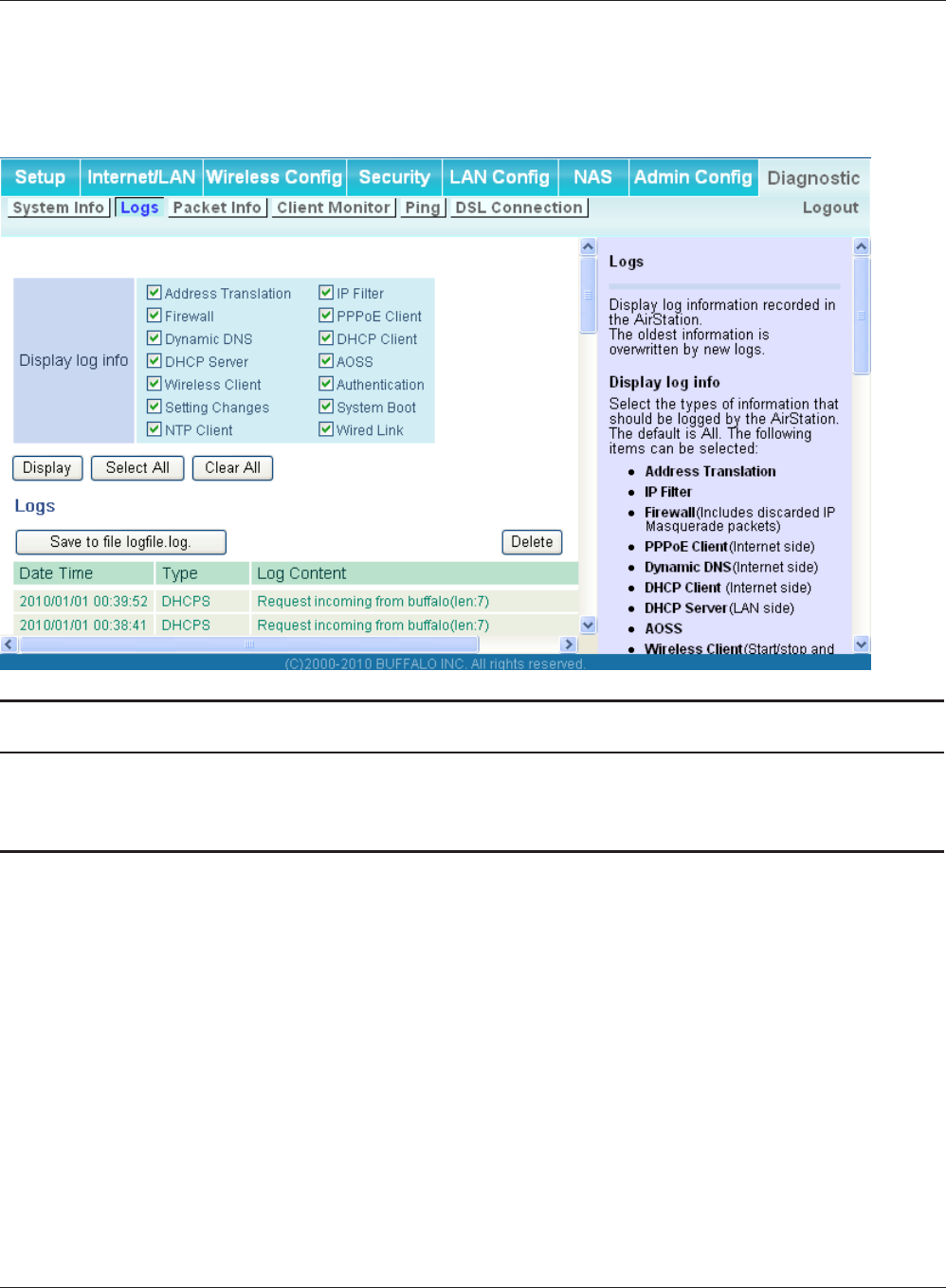Toggle the NTP Client checkbox

[155, 429]
